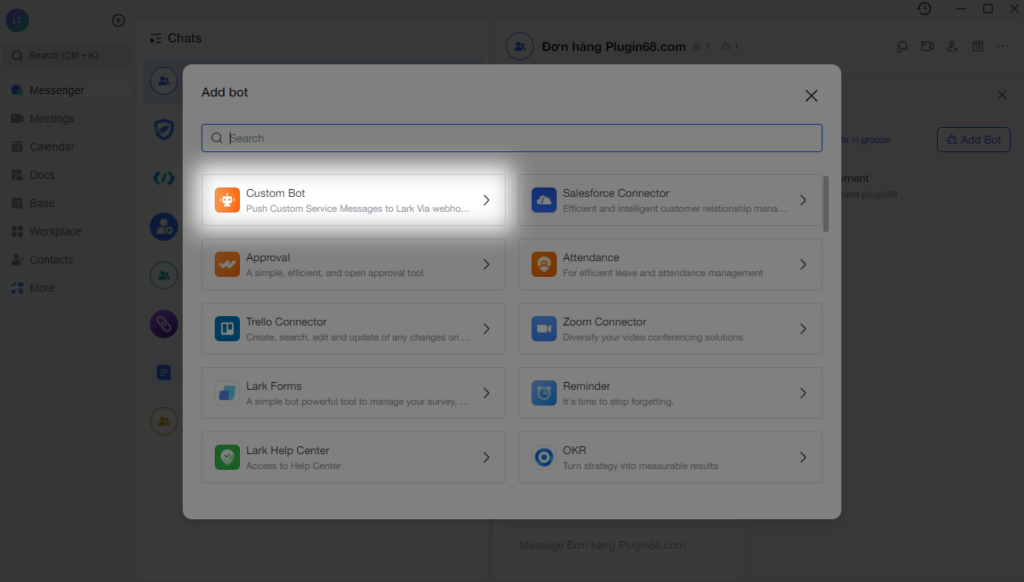The image size is (1024, 582).
Task: Choose the Reminder bot icon
Action: 543,393
